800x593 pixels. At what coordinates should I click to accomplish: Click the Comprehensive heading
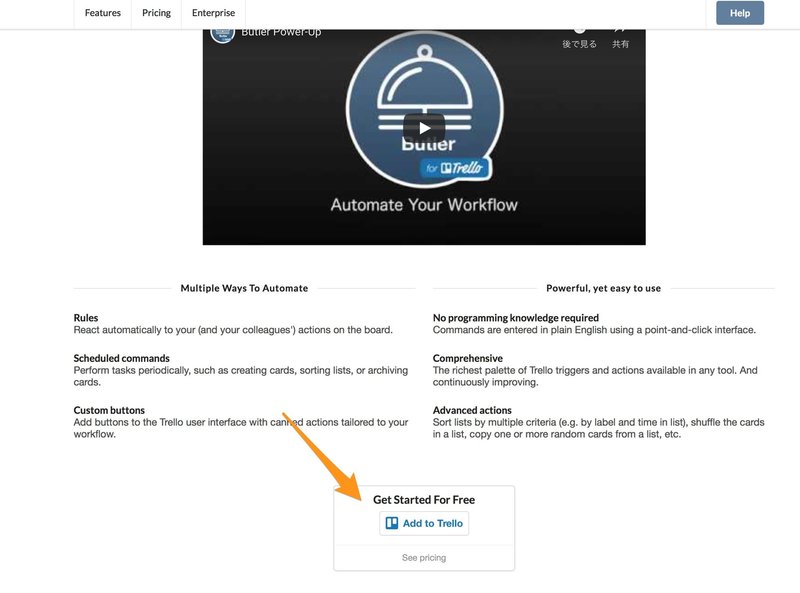(x=468, y=358)
